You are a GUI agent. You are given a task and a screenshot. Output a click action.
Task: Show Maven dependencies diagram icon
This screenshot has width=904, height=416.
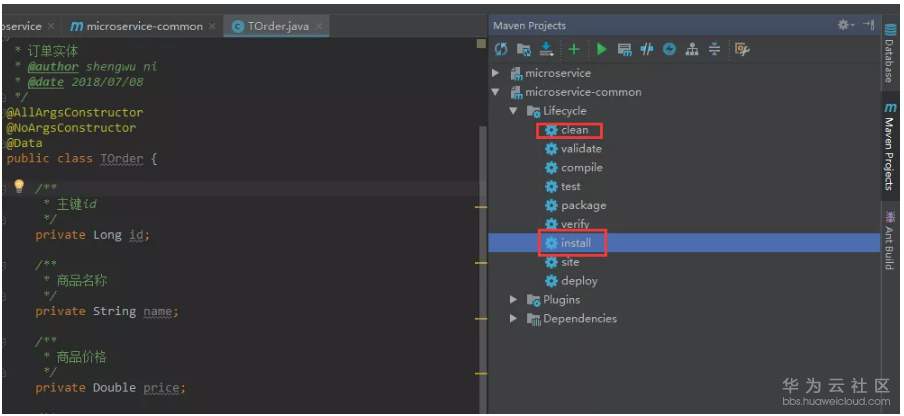coord(691,50)
